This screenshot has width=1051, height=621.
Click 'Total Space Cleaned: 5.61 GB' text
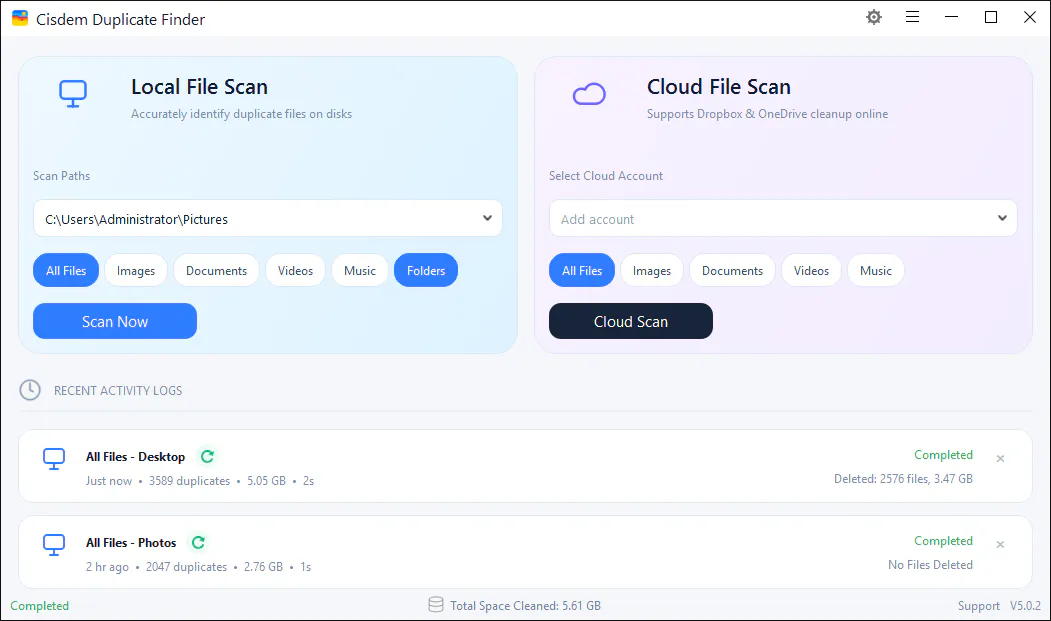(x=526, y=606)
